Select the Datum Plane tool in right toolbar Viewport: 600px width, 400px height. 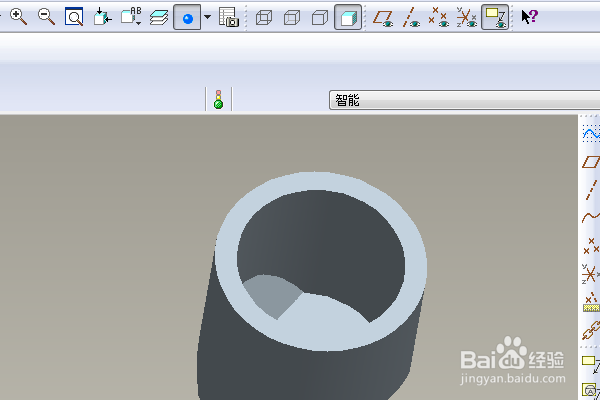coord(591,162)
